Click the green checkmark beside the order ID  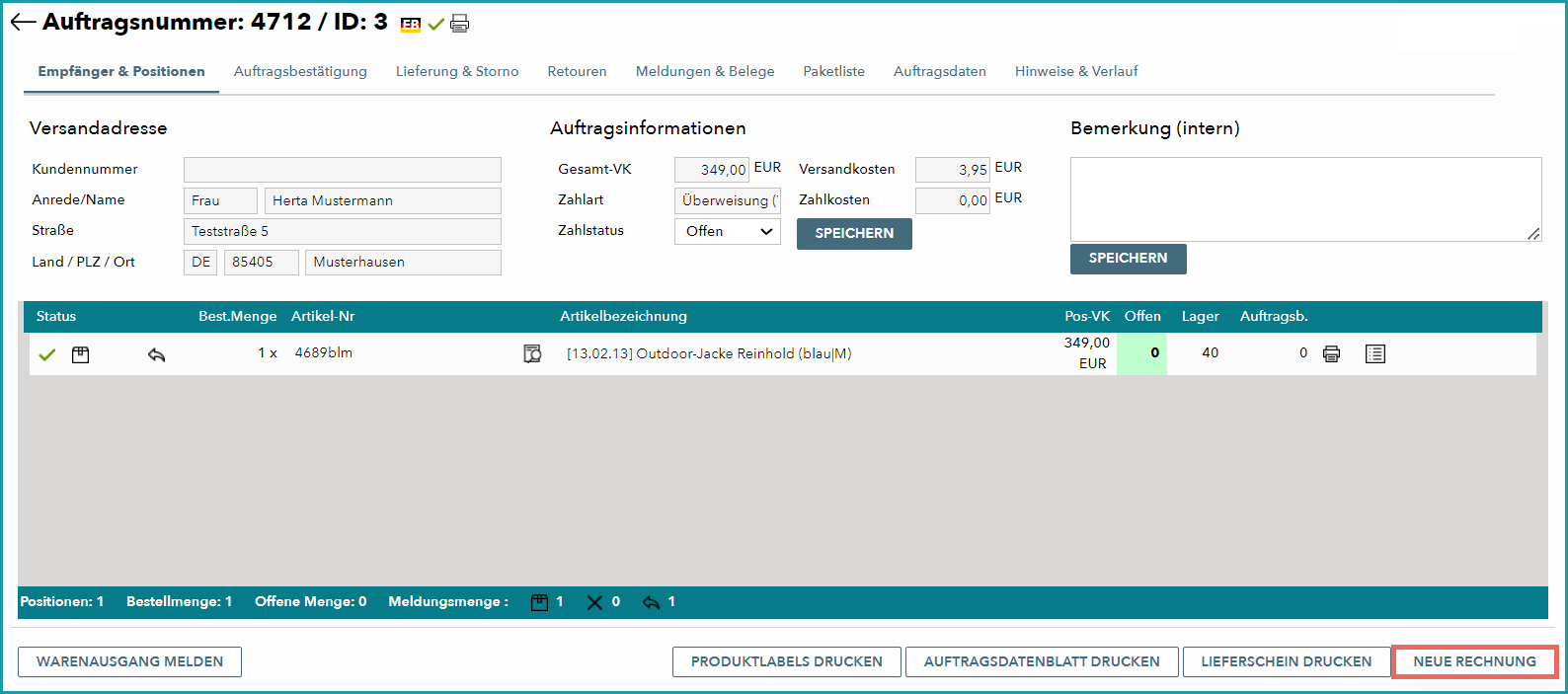435,24
